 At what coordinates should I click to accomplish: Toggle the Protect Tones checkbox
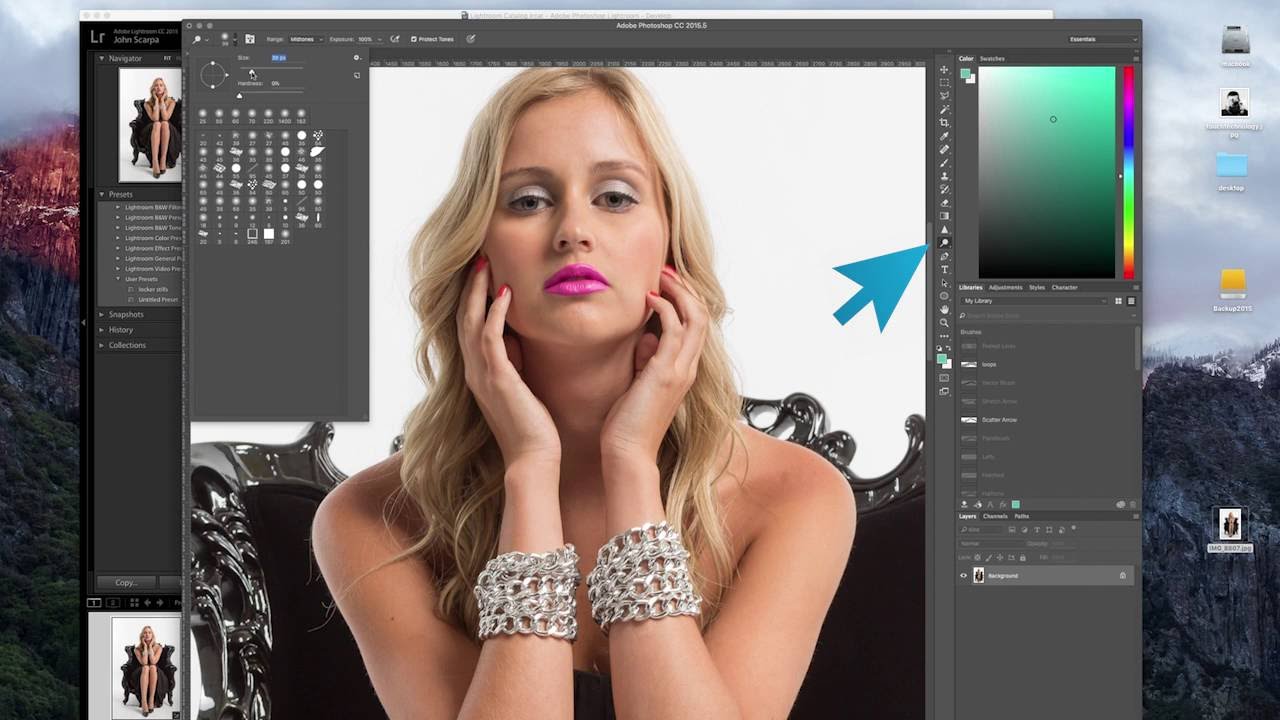[x=414, y=39]
